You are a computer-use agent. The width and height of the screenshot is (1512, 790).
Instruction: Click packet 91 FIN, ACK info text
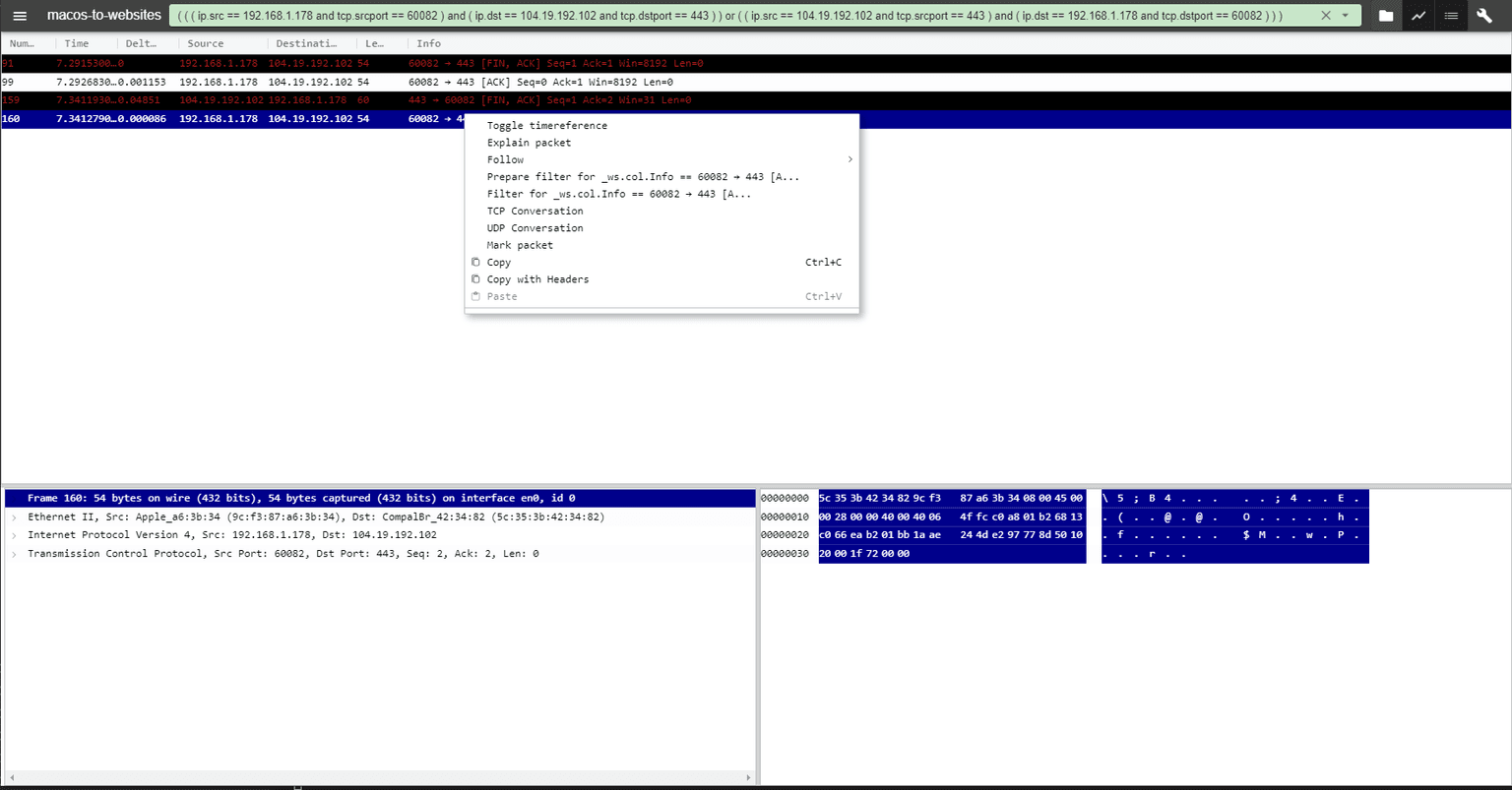point(555,63)
